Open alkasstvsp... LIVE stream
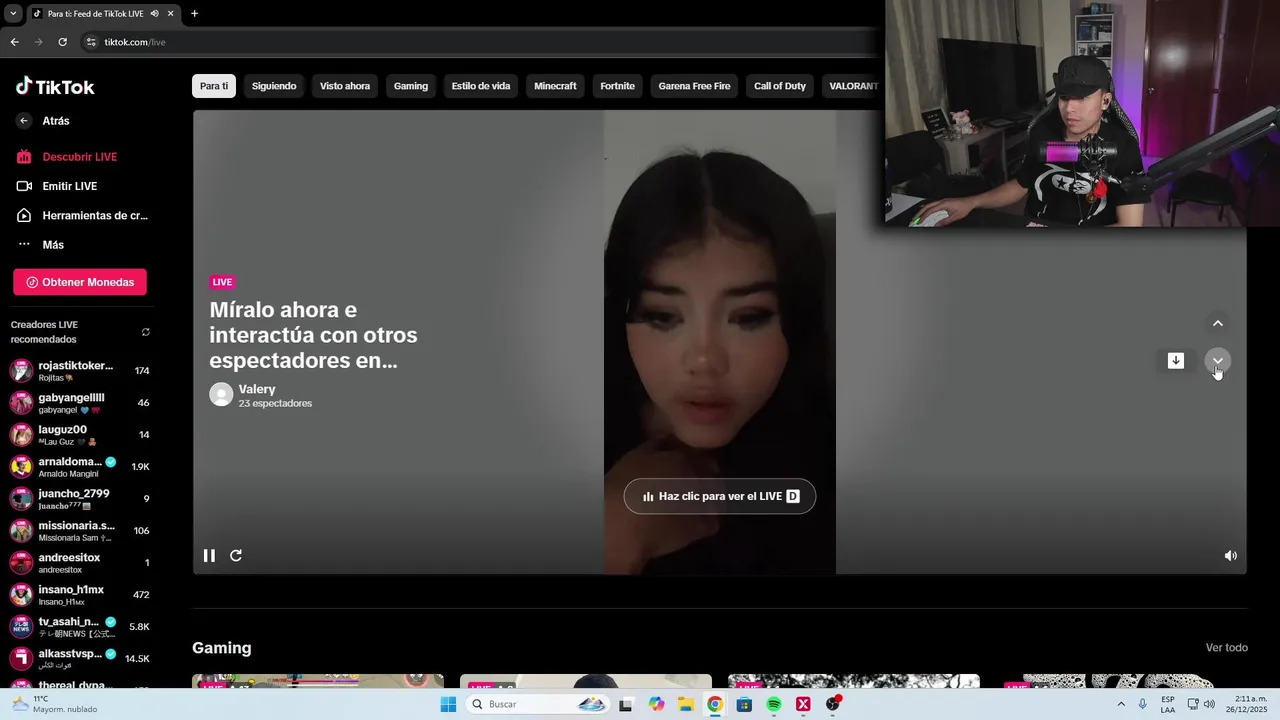 (x=80, y=659)
